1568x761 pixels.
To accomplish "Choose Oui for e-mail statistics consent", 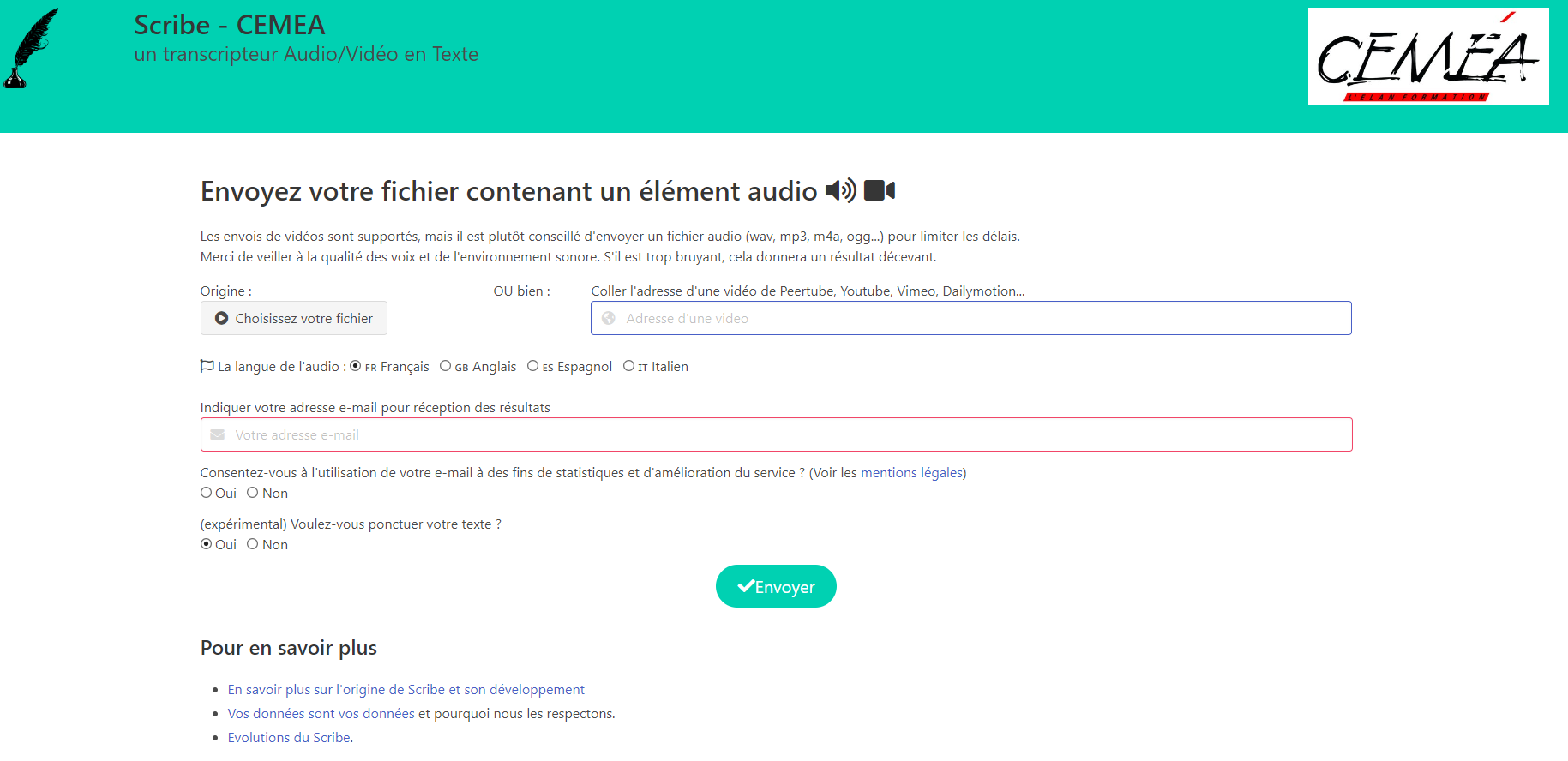I will pos(206,493).
